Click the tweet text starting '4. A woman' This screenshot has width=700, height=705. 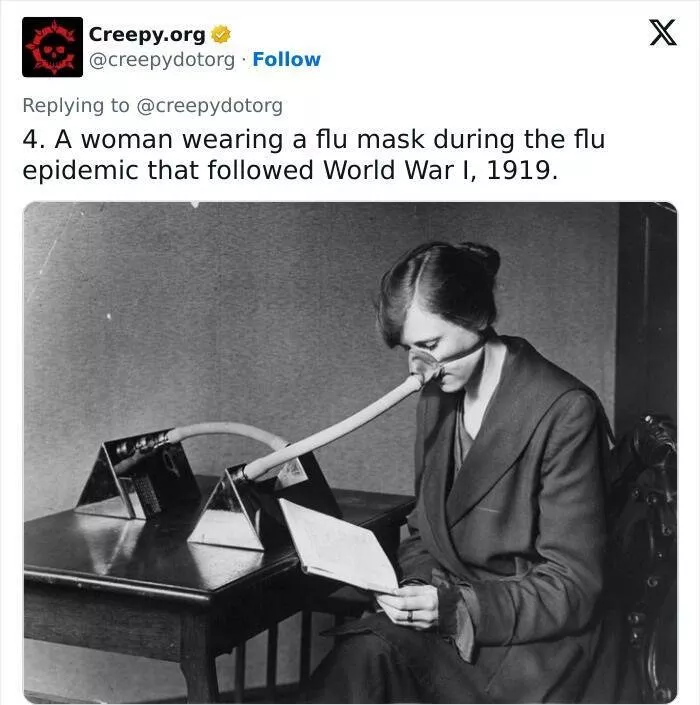(x=314, y=155)
